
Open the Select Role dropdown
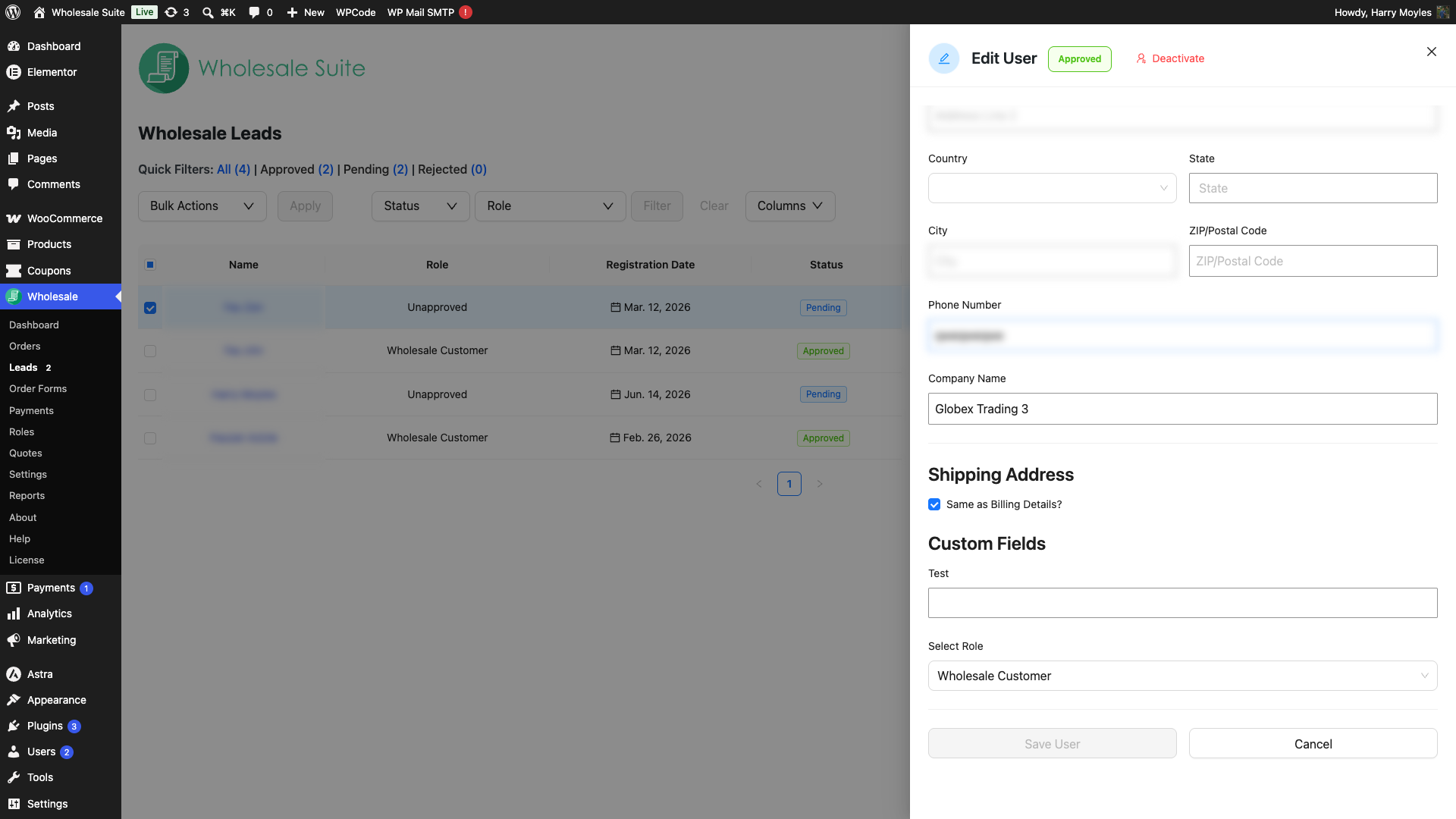(1183, 676)
